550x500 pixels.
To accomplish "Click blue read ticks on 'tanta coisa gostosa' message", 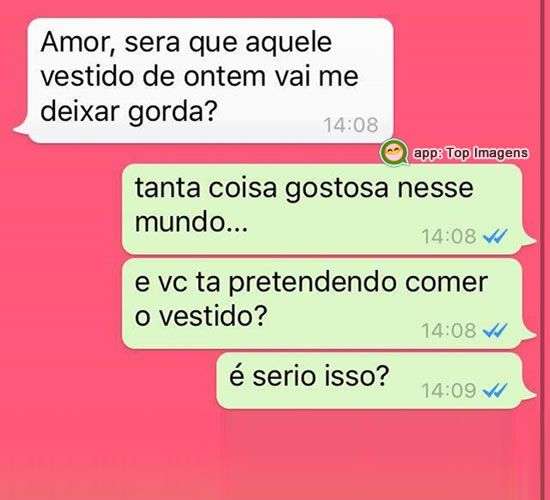I will 495,236.
